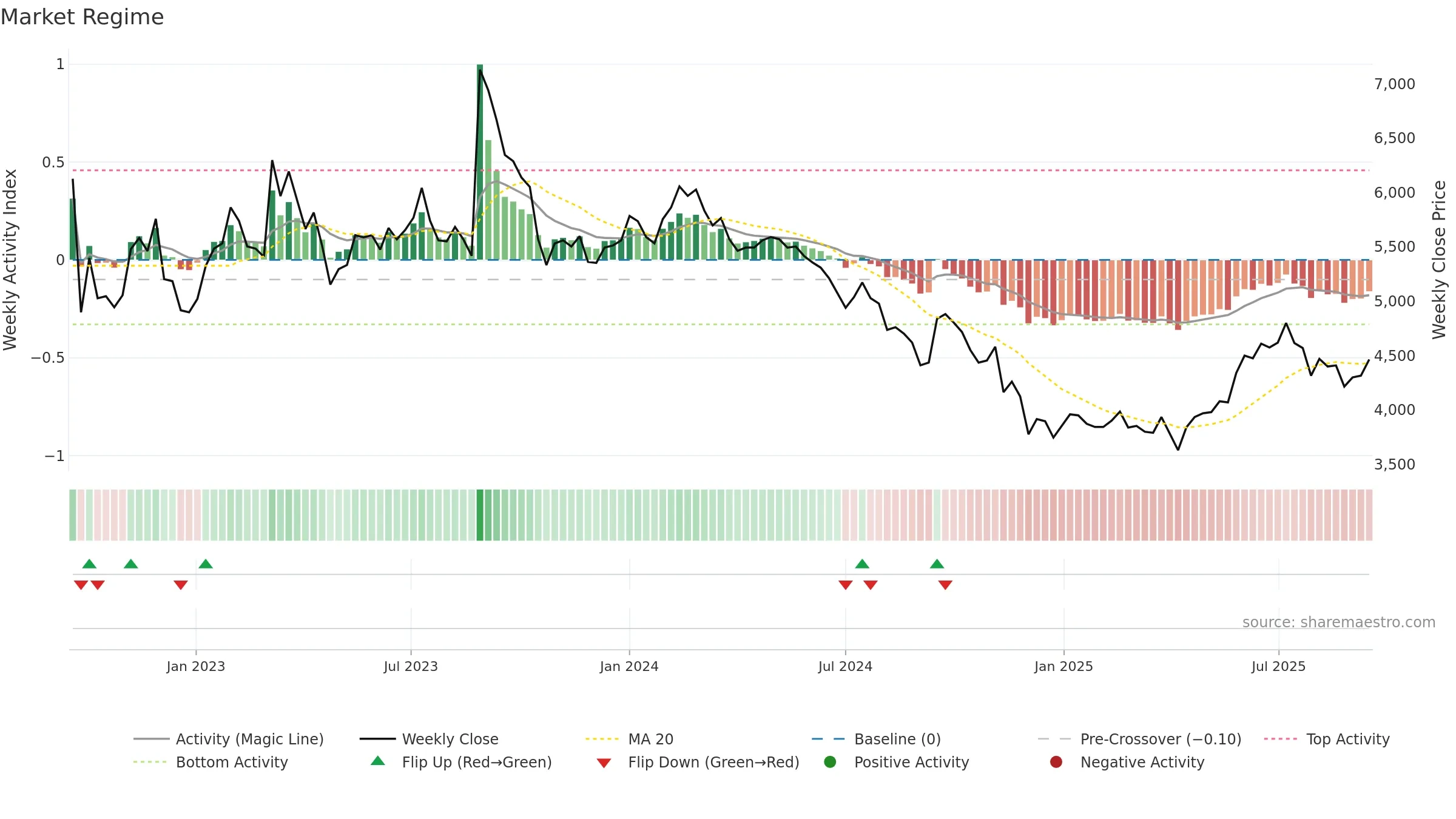Click the Jul 2025 x-axis label

1278,666
